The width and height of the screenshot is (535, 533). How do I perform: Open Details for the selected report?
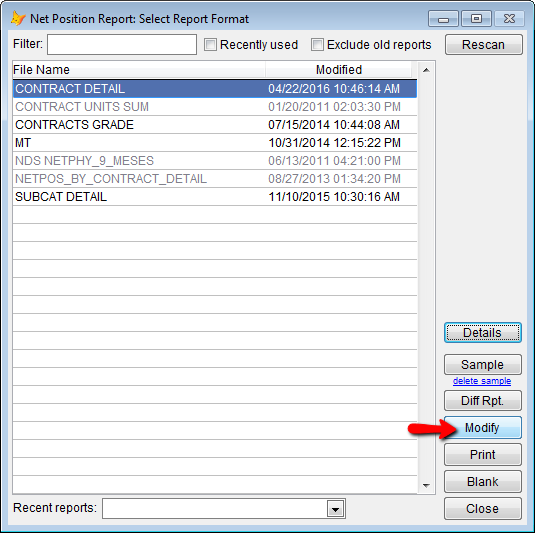(483, 332)
